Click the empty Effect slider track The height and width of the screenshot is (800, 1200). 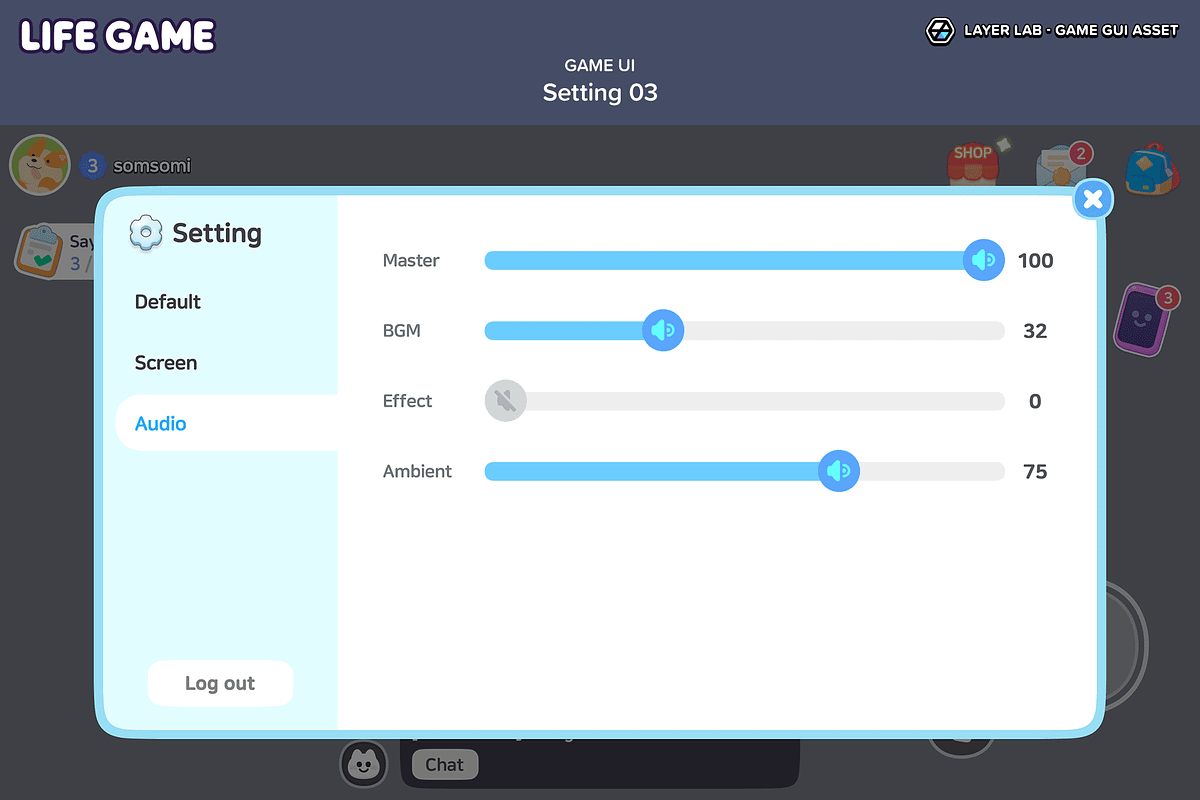click(x=765, y=401)
